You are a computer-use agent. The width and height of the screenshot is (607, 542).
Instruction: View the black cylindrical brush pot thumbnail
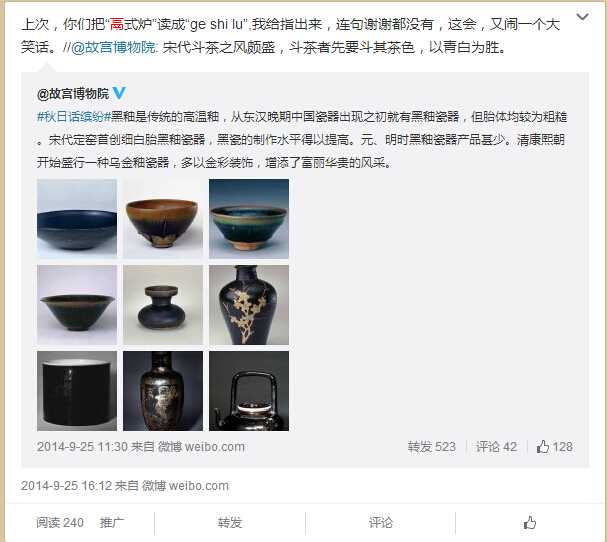(77, 391)
